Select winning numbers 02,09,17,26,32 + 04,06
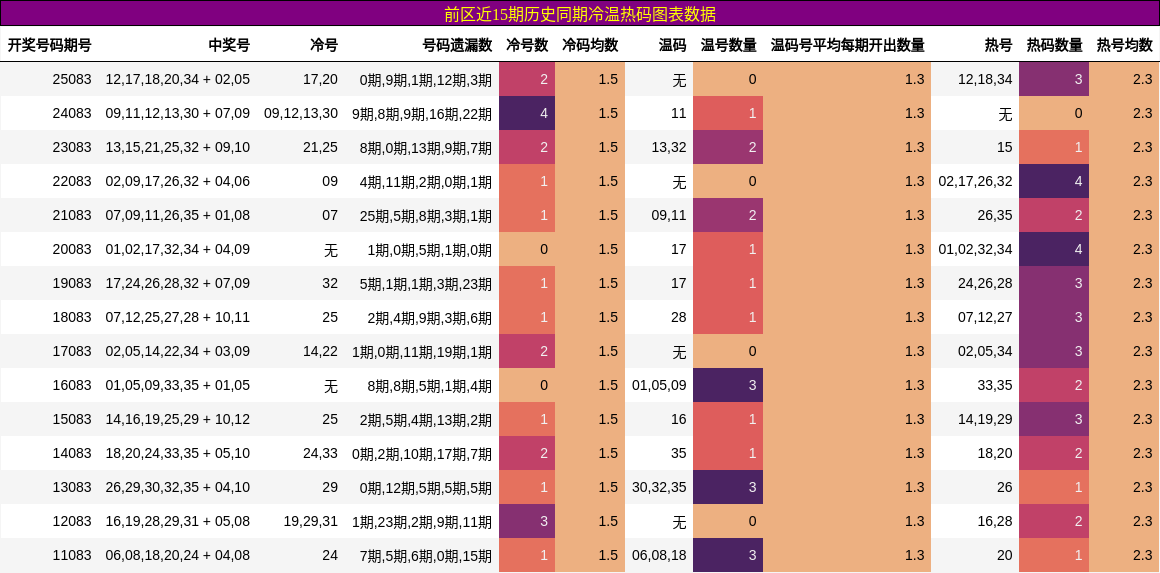The width and height of the screenshot is (1160, 573). point(178,181)
